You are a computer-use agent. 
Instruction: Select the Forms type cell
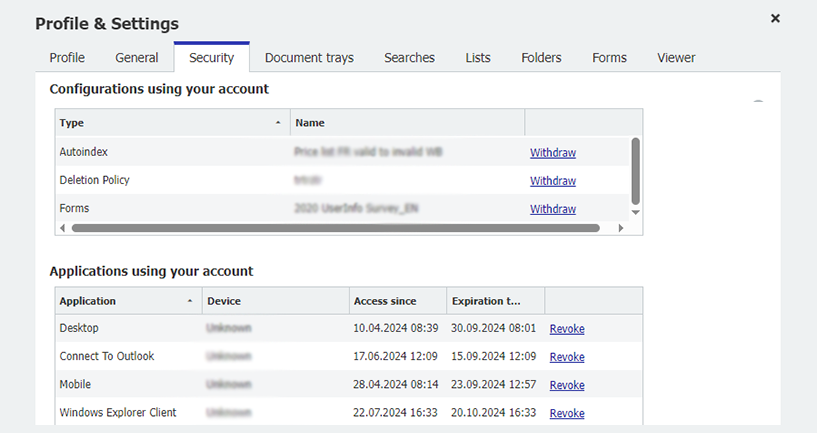point(74,208)
